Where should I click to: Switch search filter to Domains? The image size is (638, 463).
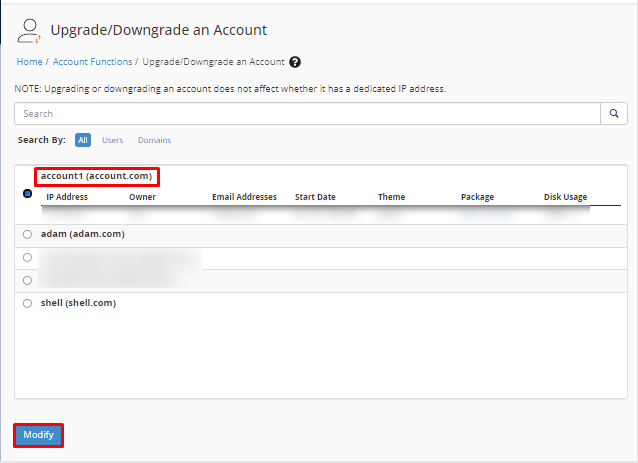point(154,140)
